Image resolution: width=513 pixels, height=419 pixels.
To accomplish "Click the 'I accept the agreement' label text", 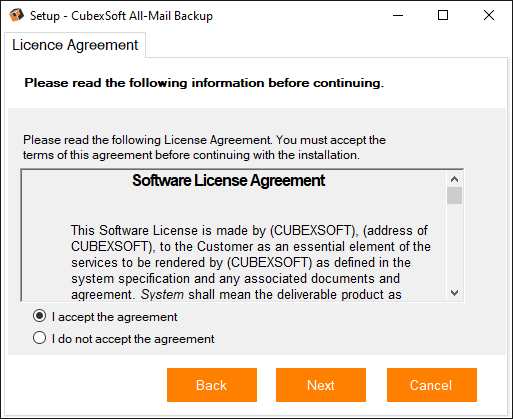I will 115,317.
